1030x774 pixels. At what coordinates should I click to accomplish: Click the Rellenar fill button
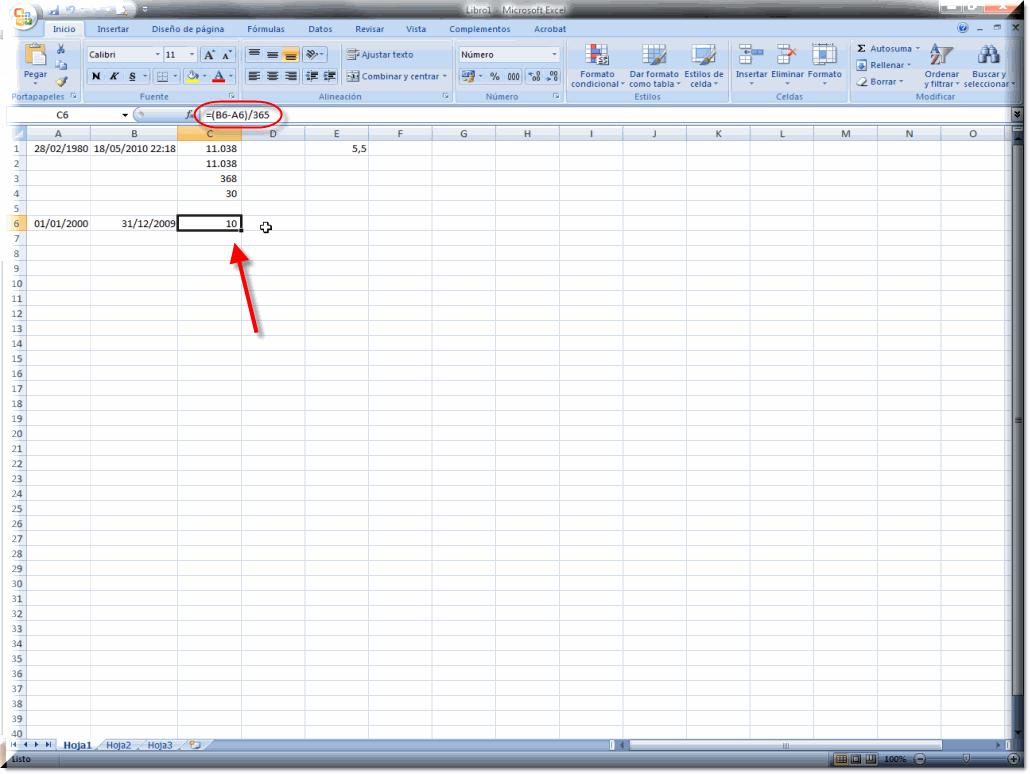[885, 65]
